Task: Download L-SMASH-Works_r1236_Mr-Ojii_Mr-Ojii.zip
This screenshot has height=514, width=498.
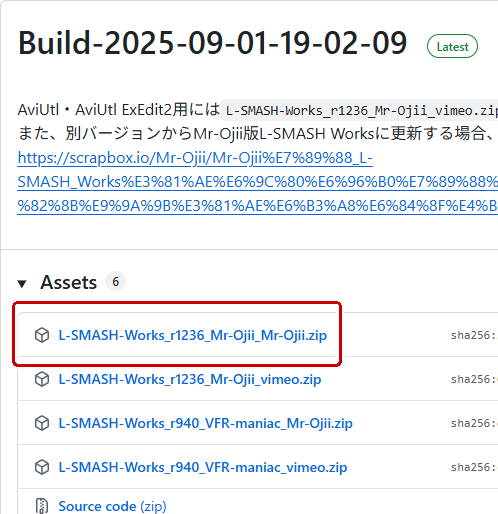Action: pyautogui.click(x=193, y=335)
